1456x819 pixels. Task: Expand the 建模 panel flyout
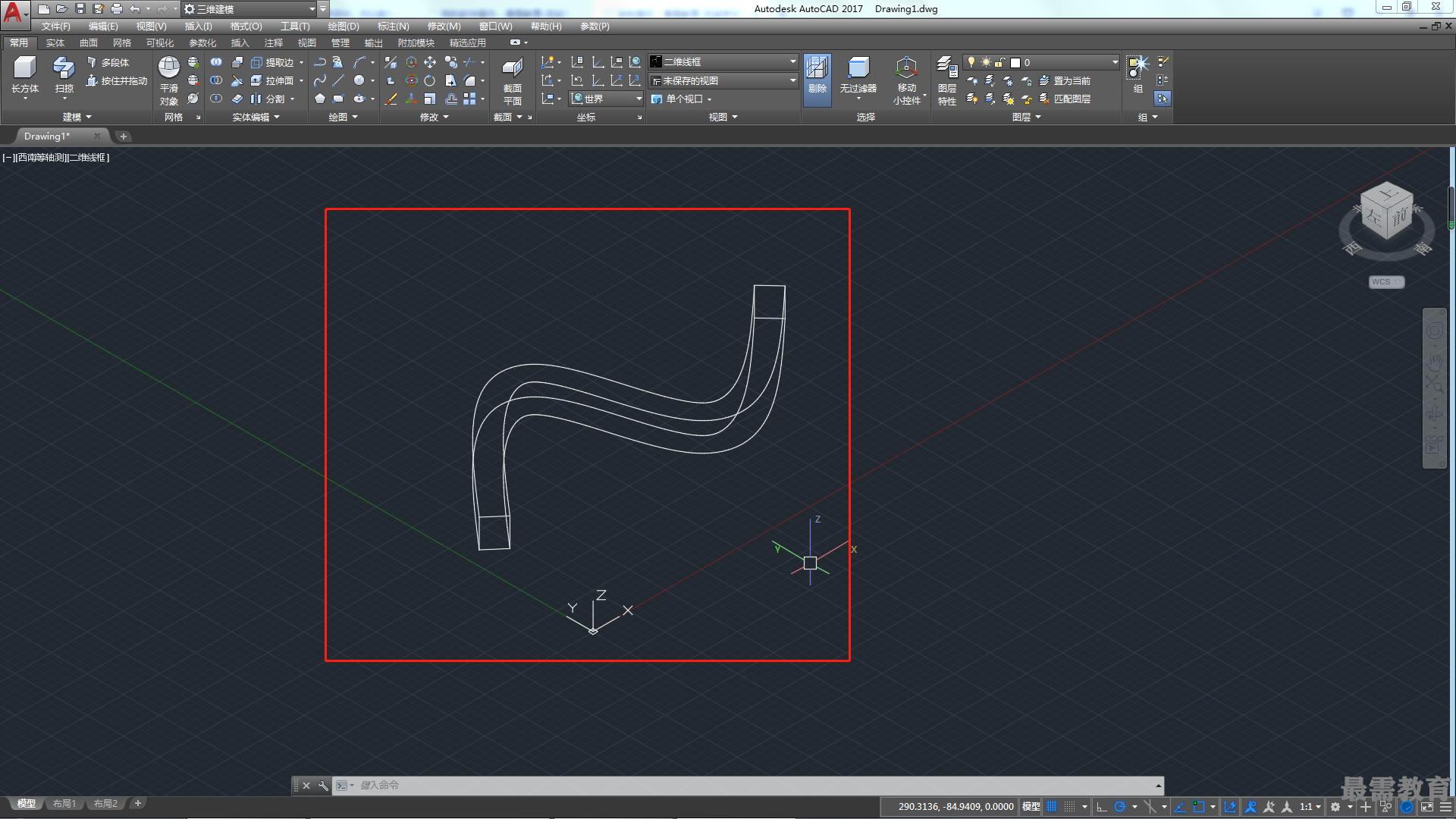[77, 117]
